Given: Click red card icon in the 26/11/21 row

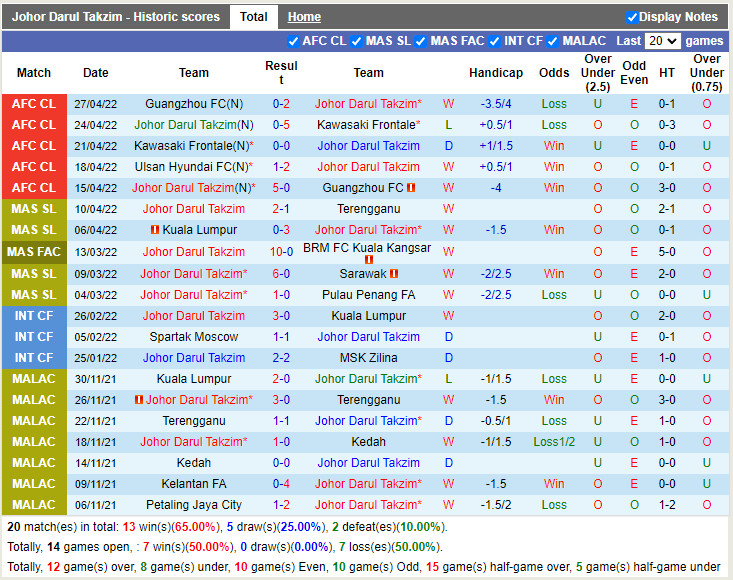Looking at the screenshot, I should tap(139, 400).
